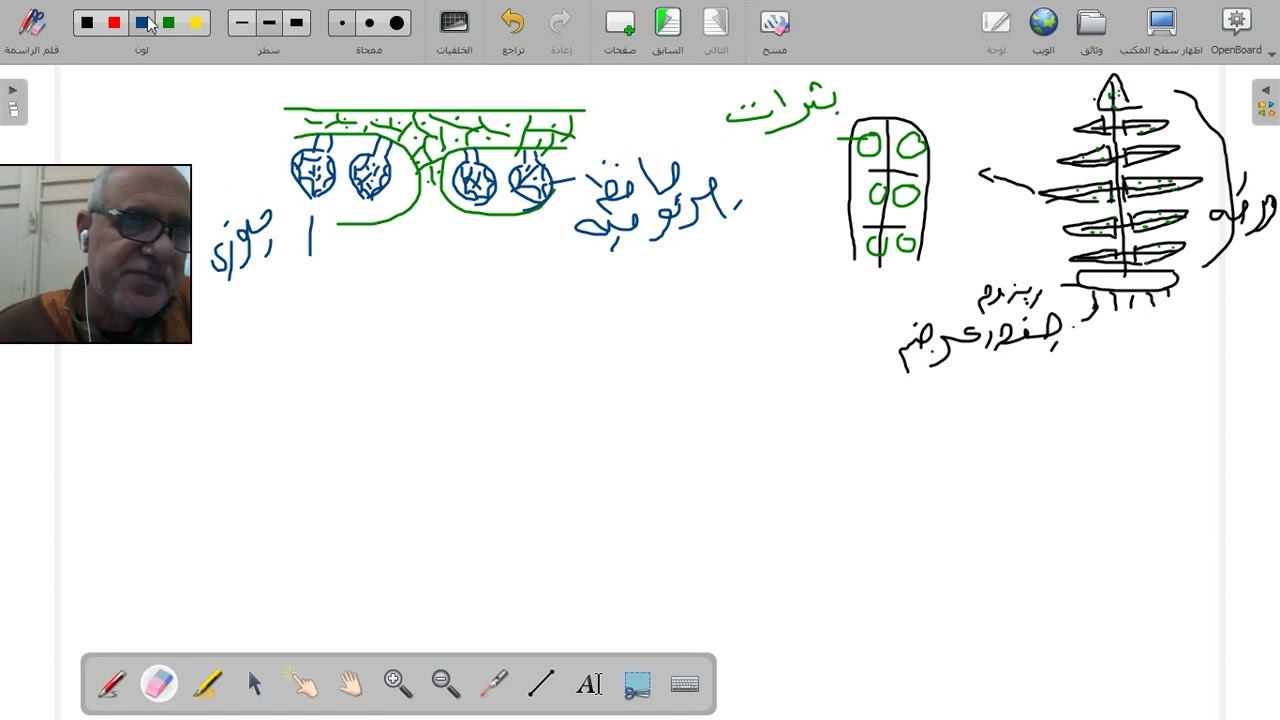This screenshot has height=720, width=1280.
Task: Pick the yellow pen color
Action: (x=196, y=23)
